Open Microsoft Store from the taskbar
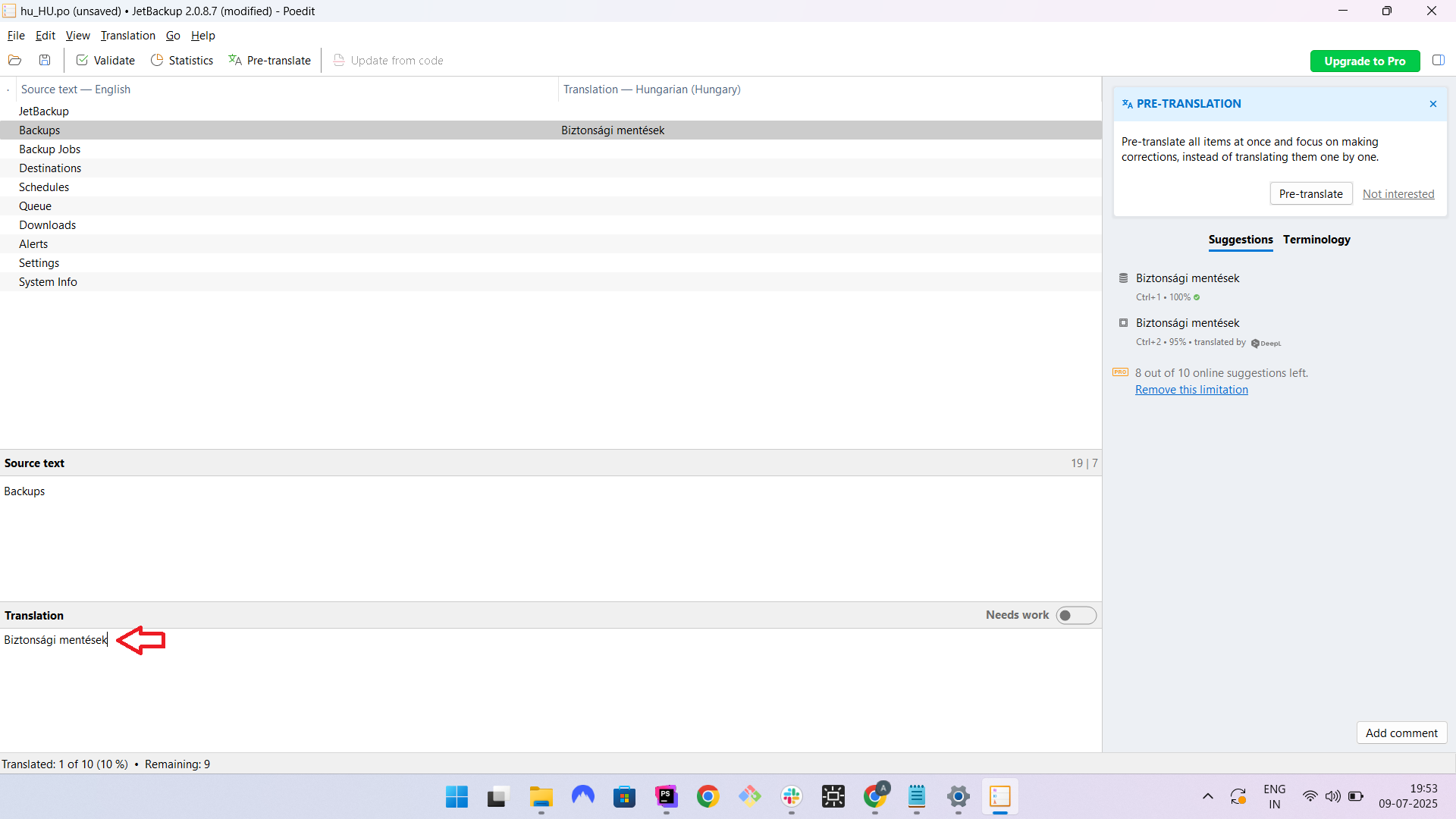Screen dimensions: 1456x819 pyautogui.click(x=624, y=797)
